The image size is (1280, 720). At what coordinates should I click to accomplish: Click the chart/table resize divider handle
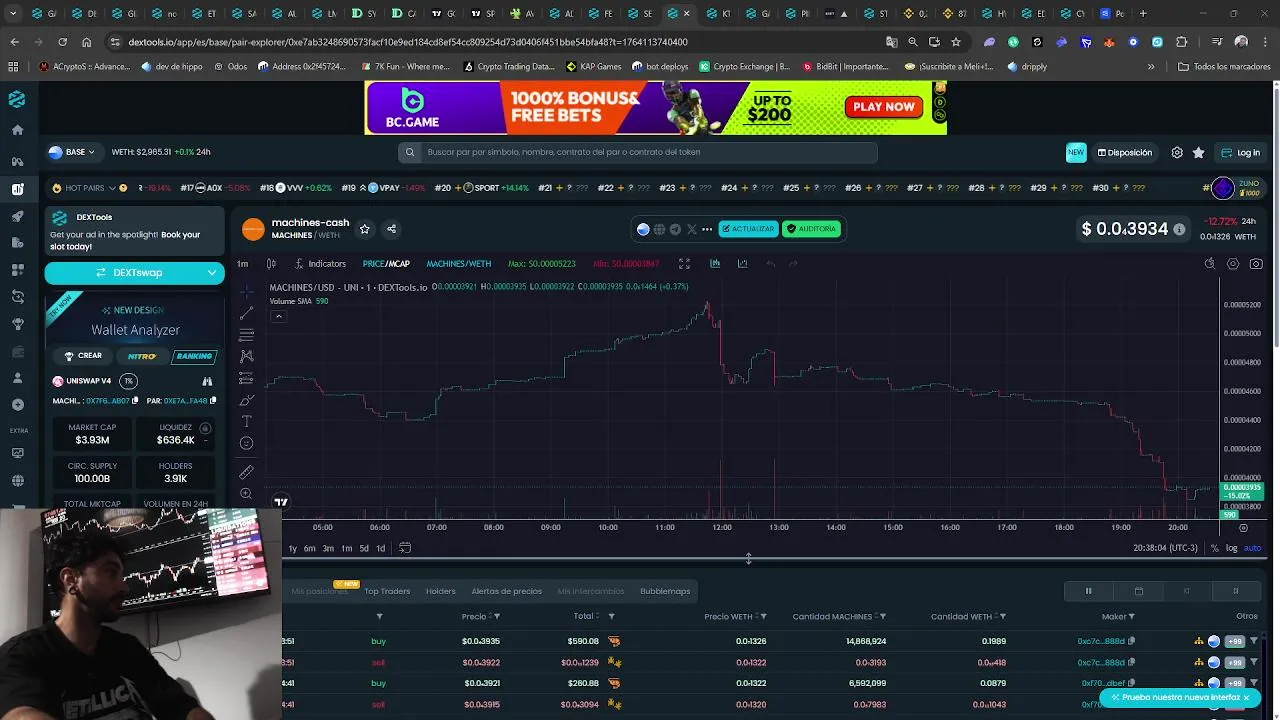pyautogui.click(x=748, y=559)
